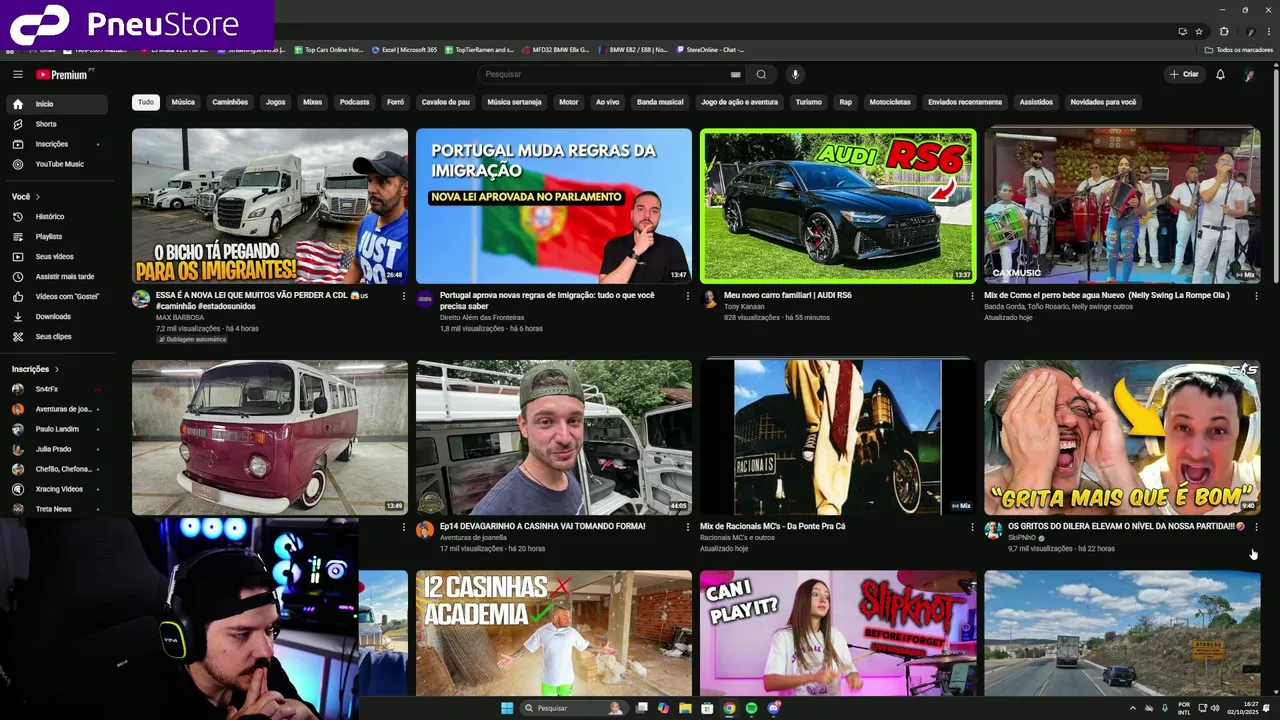Open Playlists in sidebar
The height and width of the screenshot is (720, 1280).
pyautogui.click(x=57, y=236)
